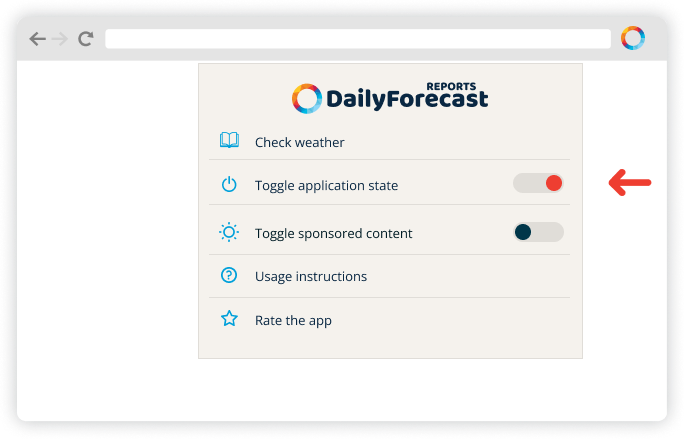Reload the page with refresh icon

86,39
